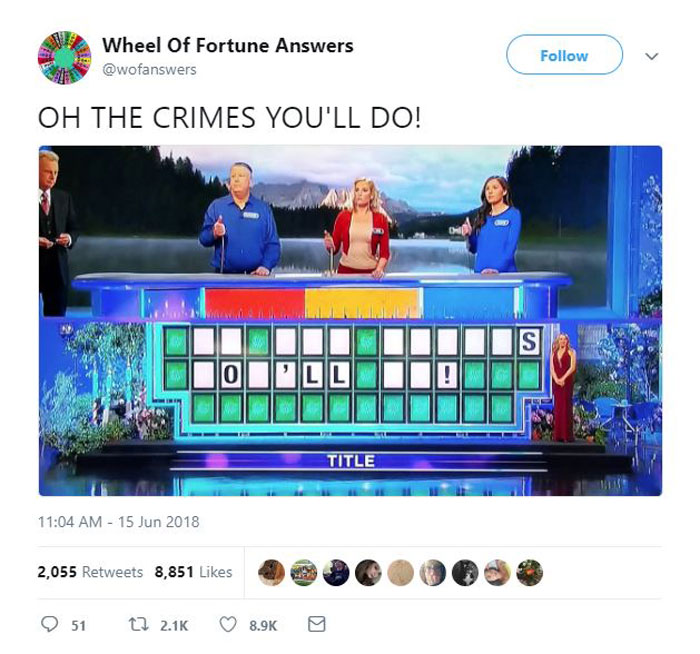Click the 2.1K retweet count
Screen dimensions: 700x654
click(174, 625)
